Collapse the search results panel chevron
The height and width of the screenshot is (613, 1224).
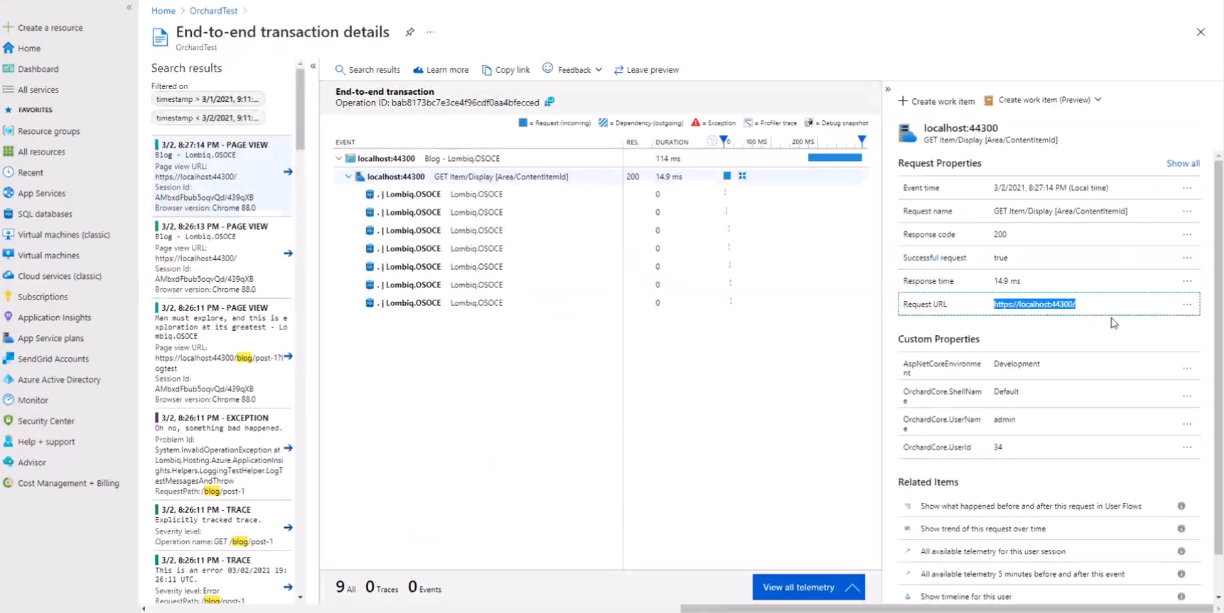[313, 66]
